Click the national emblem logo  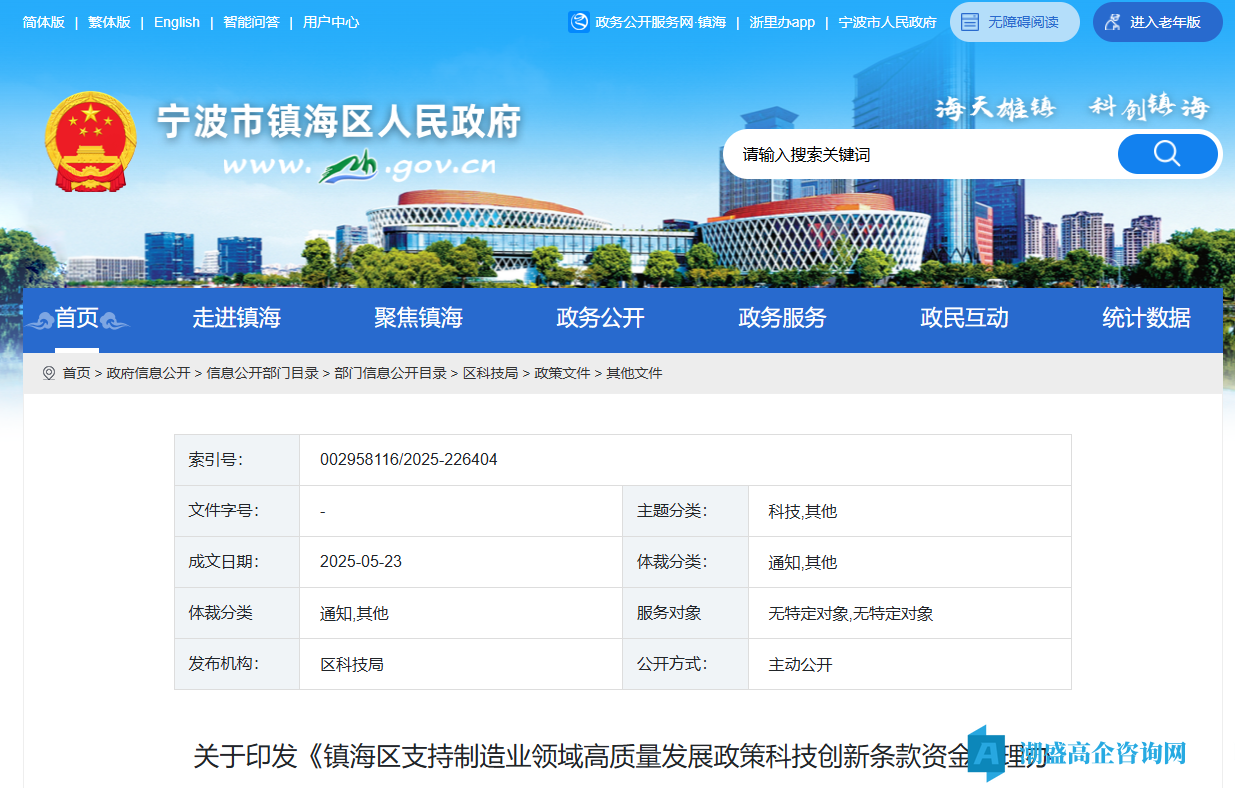pyautogui.click(x=90, y=141)
